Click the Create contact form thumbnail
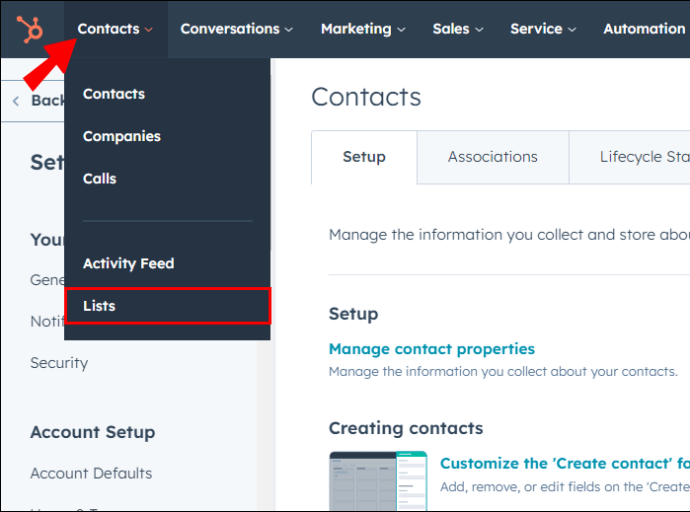The image size is (690, 512). (378, 481)
